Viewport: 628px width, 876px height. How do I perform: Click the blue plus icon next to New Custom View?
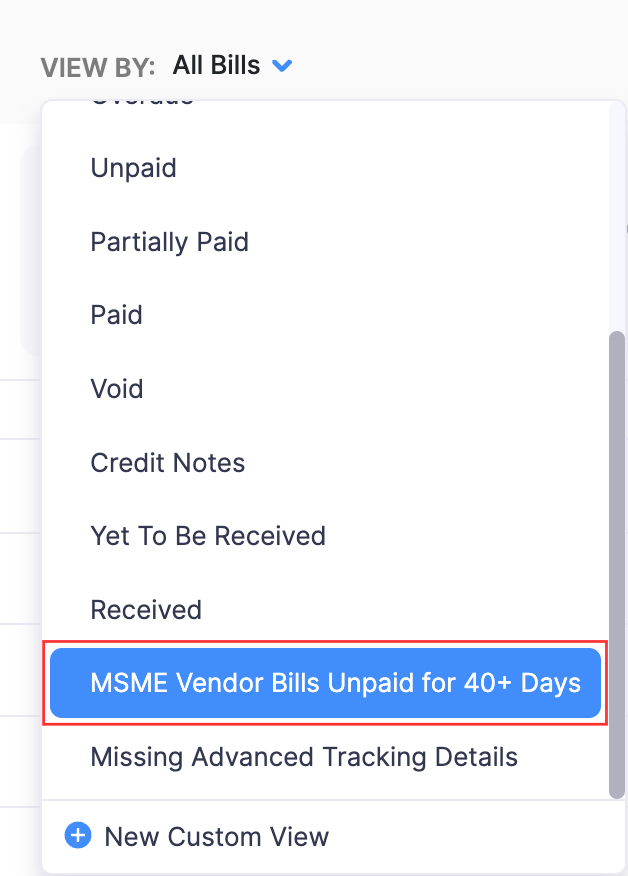click(78, 835)
